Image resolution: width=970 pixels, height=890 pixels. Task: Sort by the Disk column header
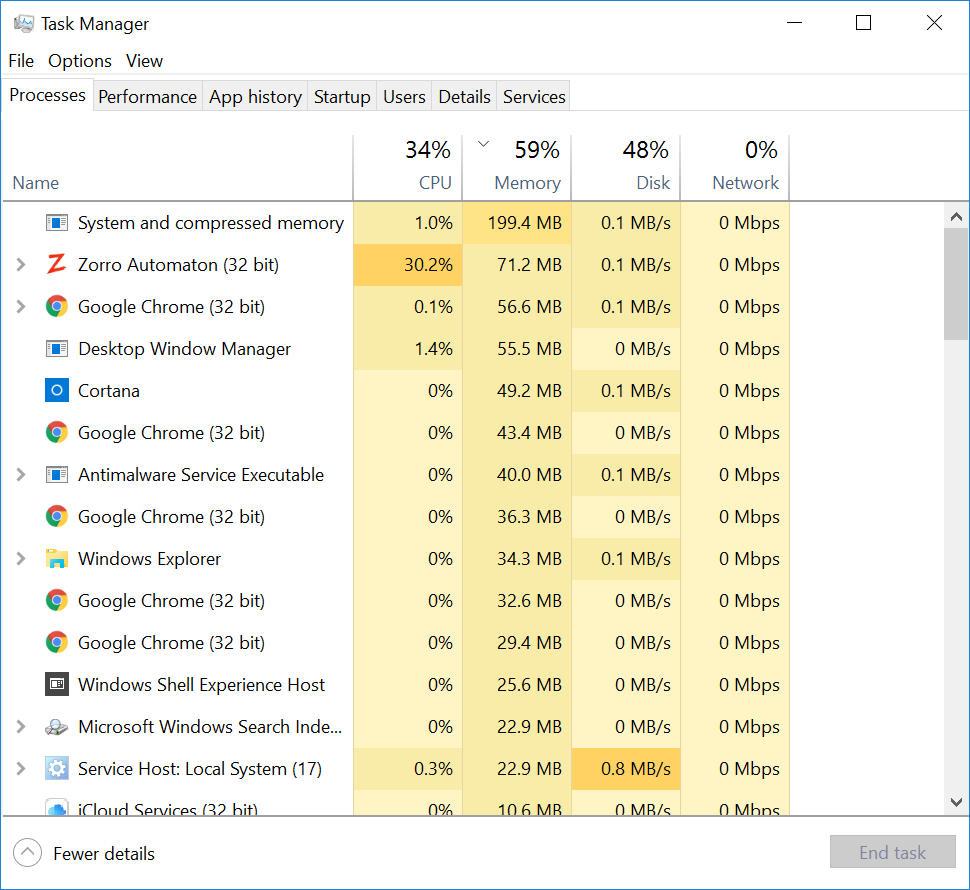pos(625,167)
